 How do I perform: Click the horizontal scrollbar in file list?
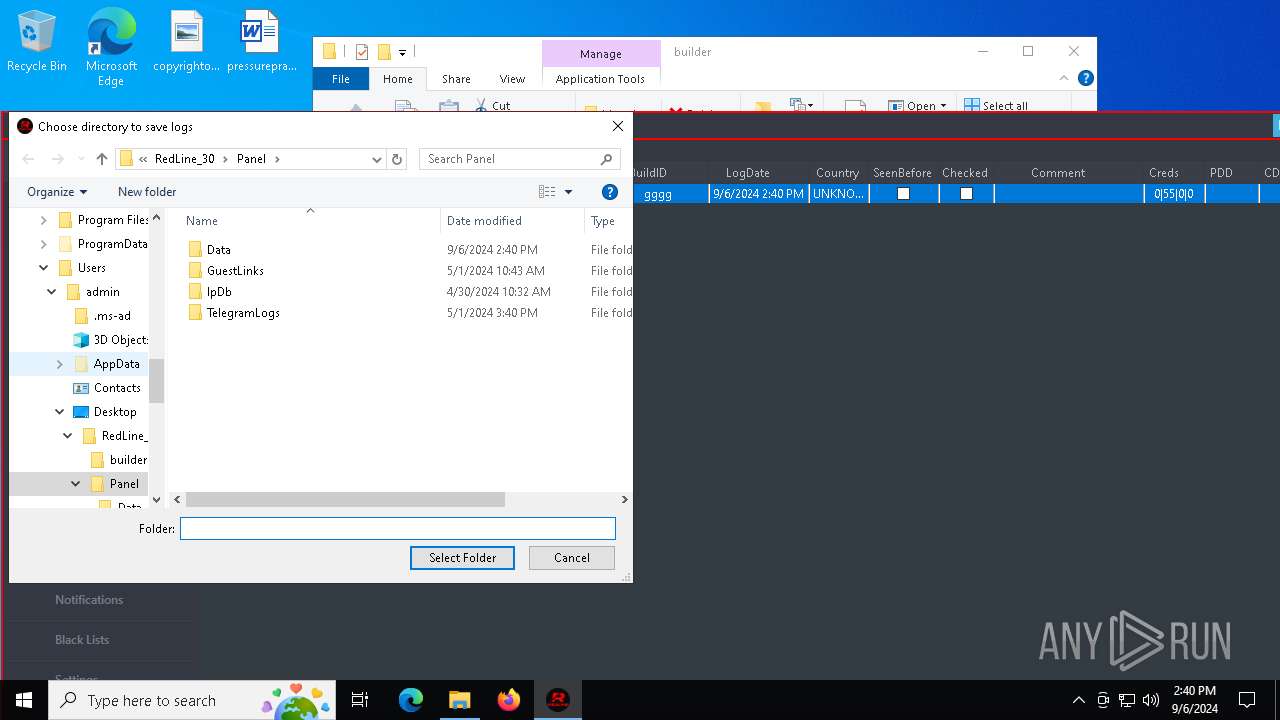pyautogui.click(x=345, y=499)
